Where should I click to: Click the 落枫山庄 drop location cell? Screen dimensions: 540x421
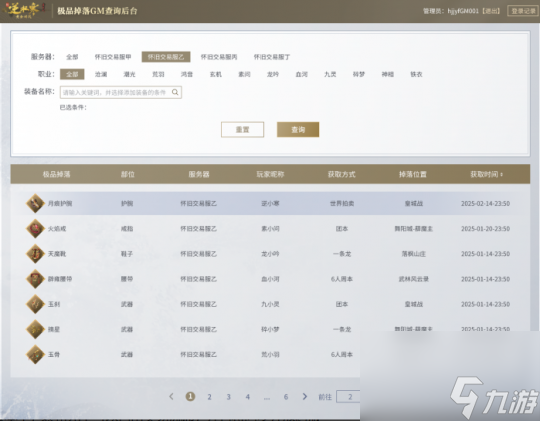pos(413,254)
